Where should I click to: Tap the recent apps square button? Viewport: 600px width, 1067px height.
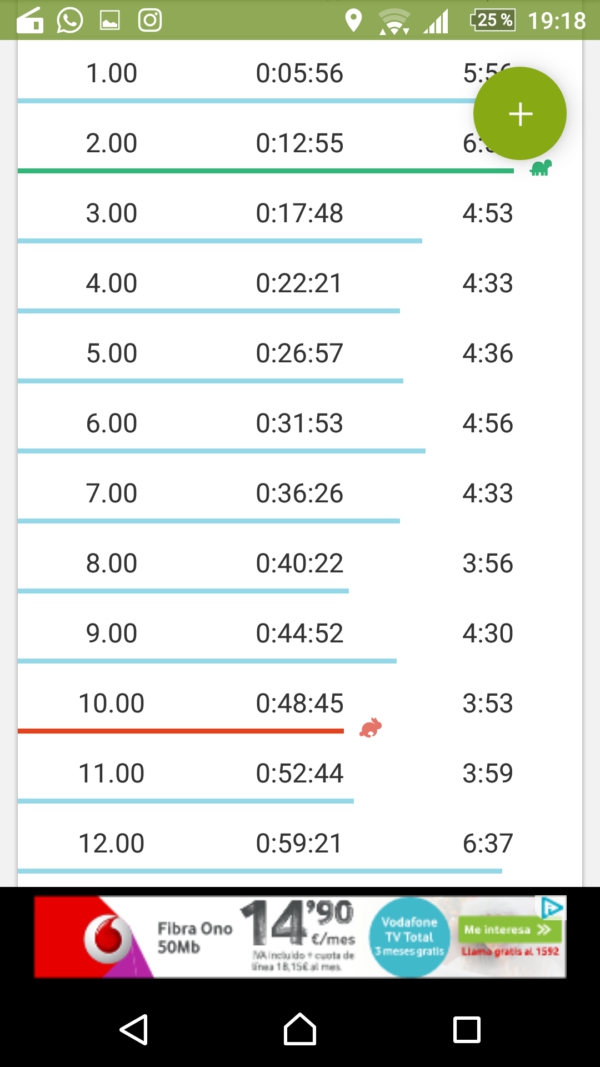[467, 1030]
